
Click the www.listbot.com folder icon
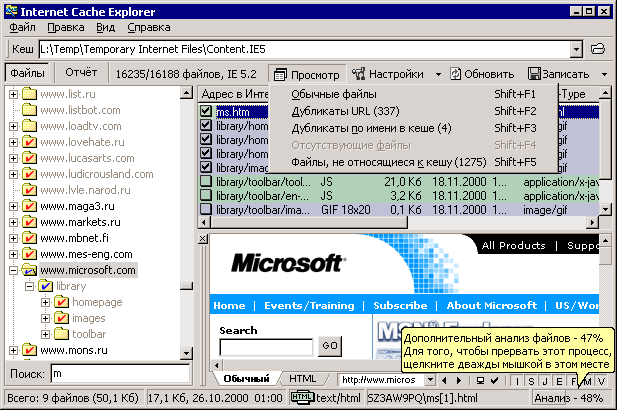pyautogui.click(x=30, y=110)
